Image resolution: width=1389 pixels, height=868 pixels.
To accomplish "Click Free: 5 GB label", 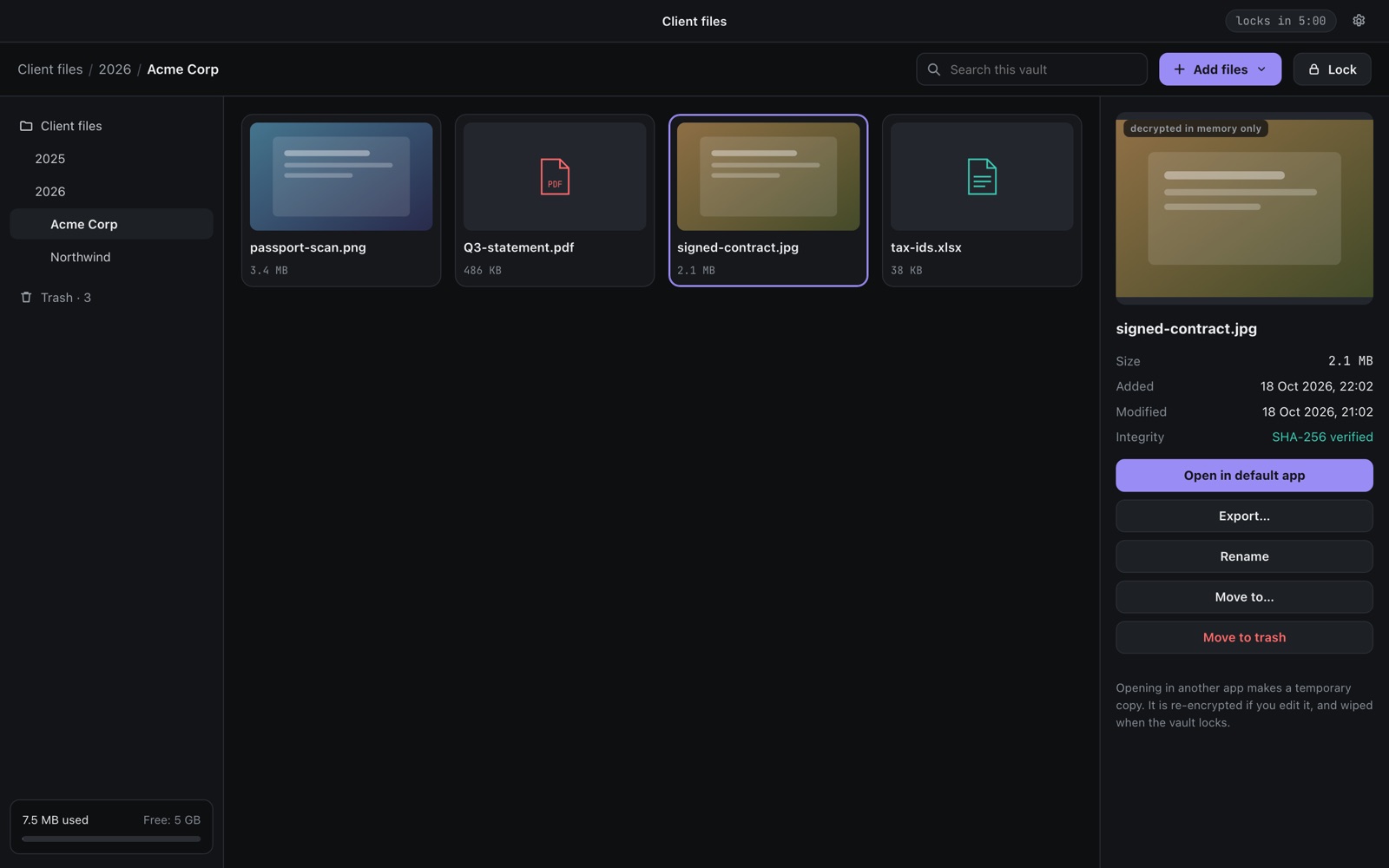I will [x=172, y=820].
